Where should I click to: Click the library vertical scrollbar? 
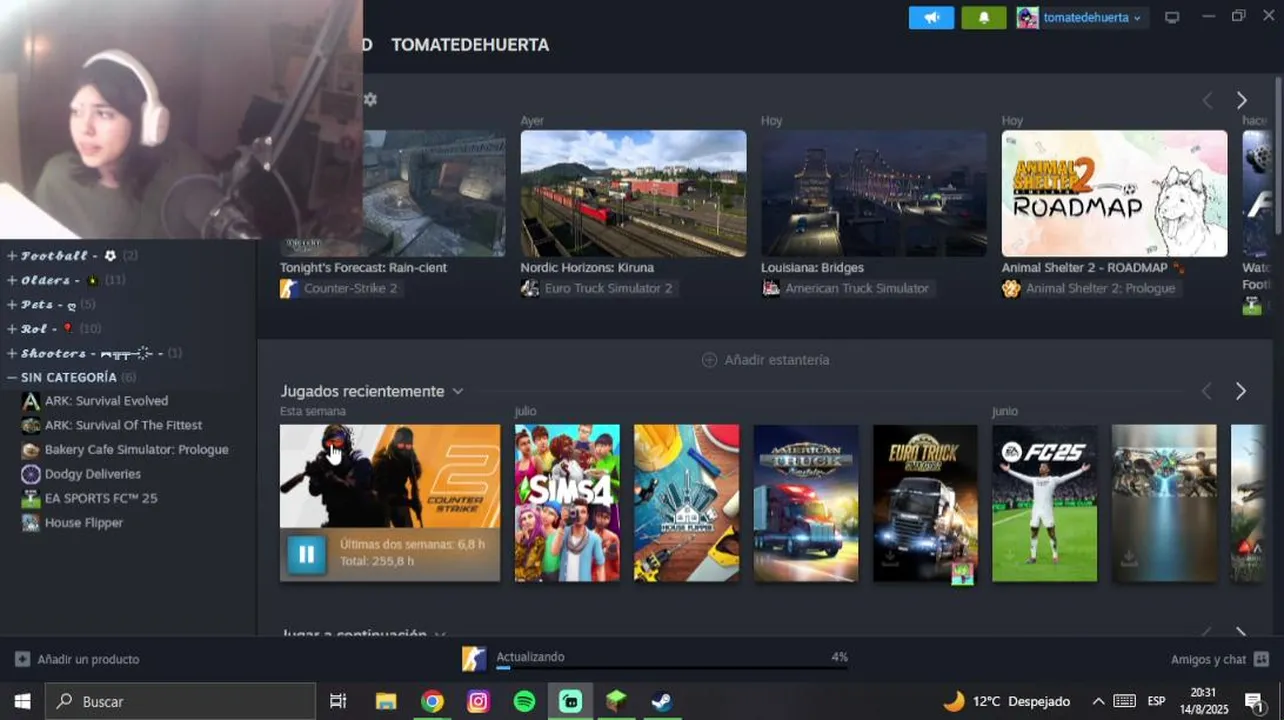(x=1278, y=155)
